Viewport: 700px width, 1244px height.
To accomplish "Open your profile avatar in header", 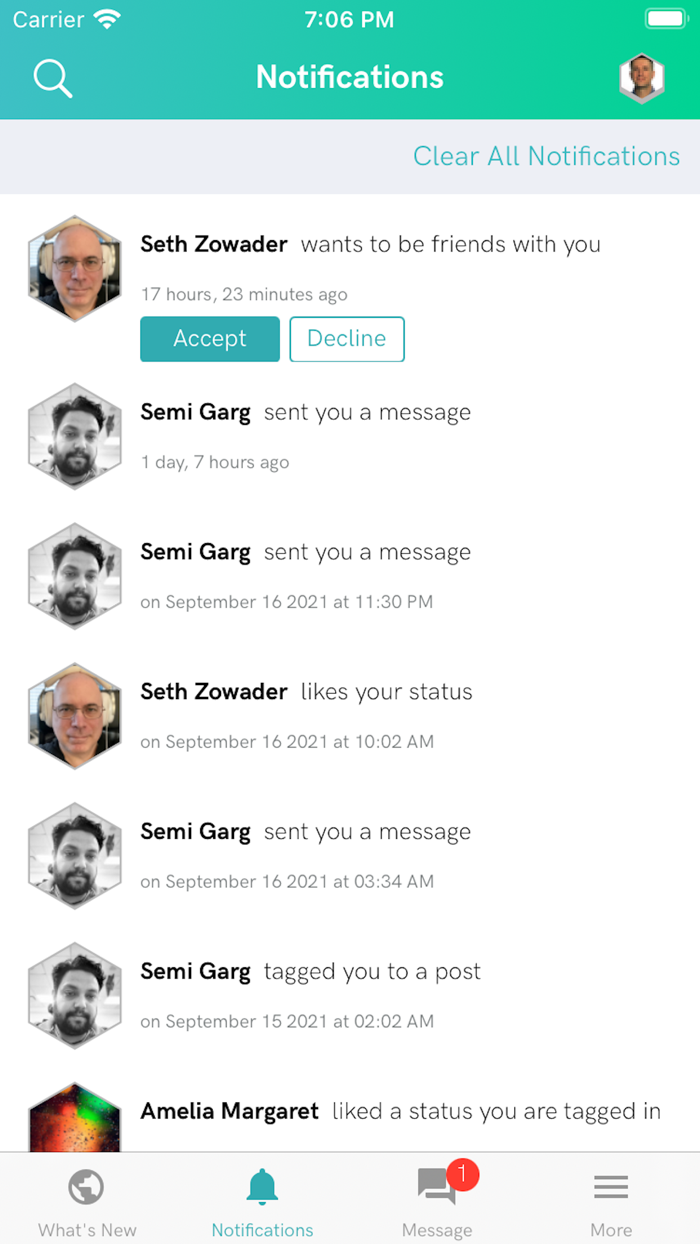I will [642, 79].
